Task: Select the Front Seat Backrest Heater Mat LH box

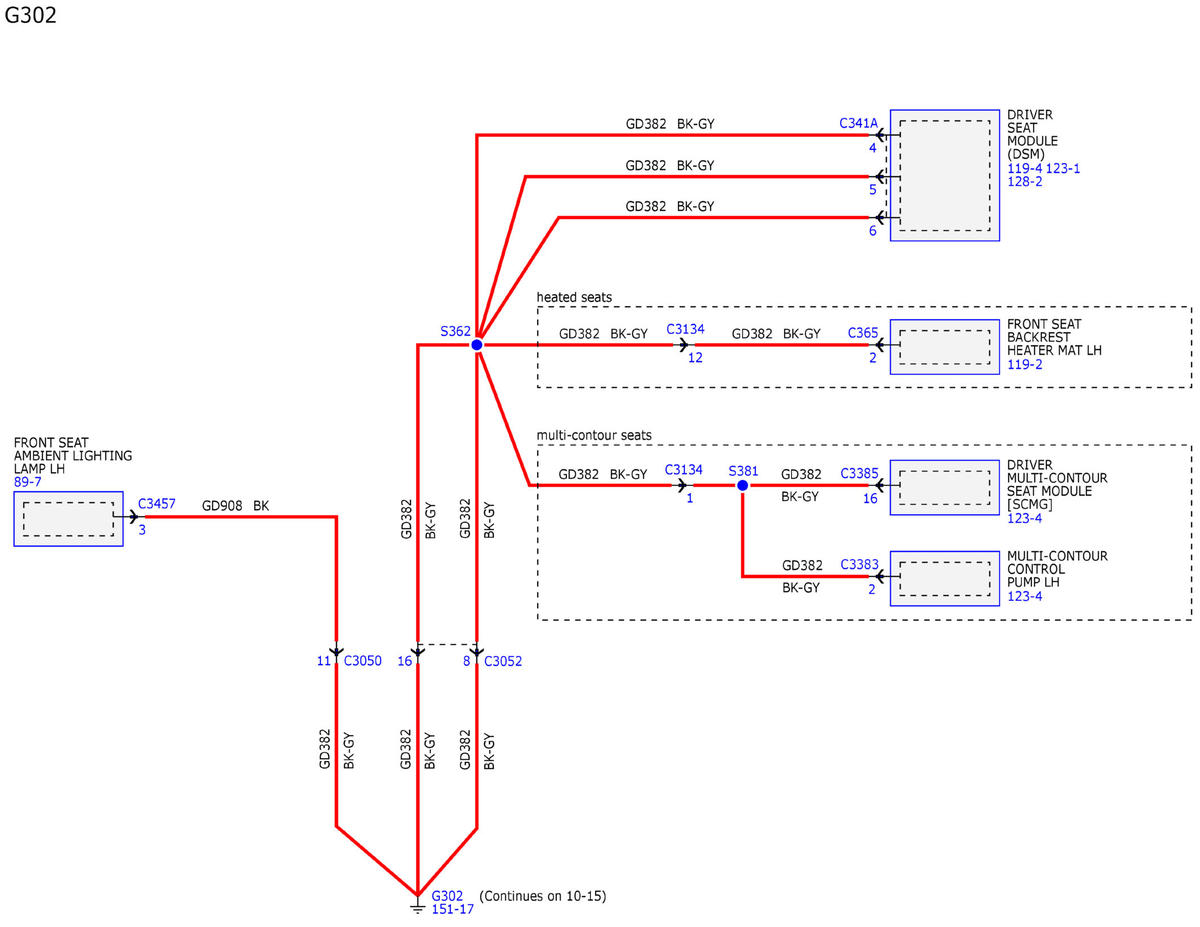Action: coord(945,346)
